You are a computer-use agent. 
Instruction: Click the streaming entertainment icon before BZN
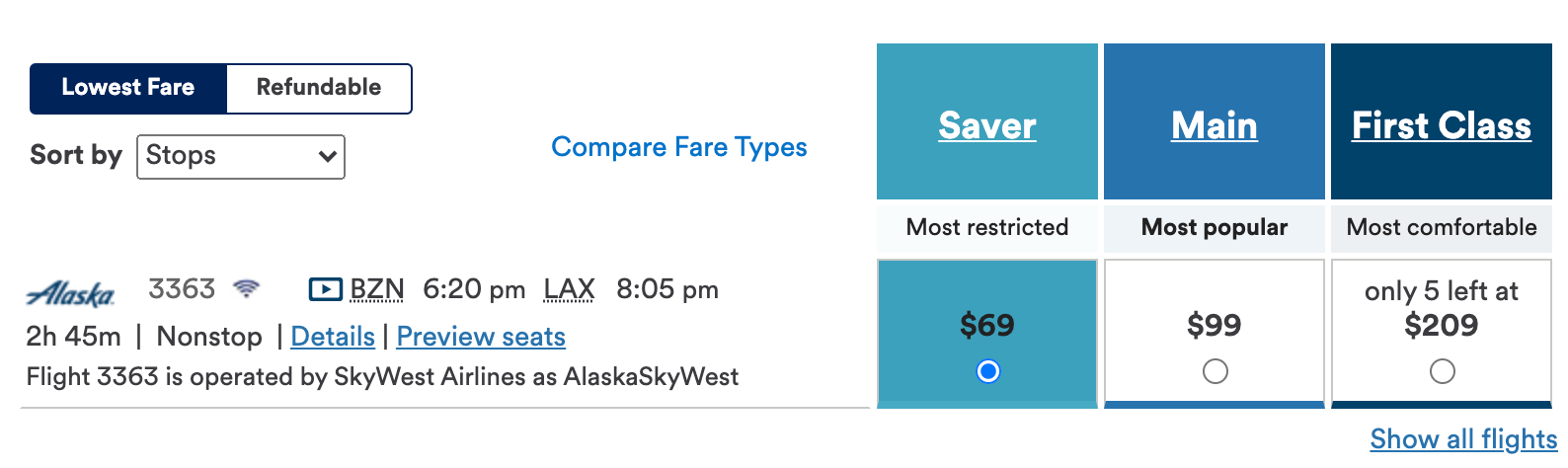(x=325, y=289)
